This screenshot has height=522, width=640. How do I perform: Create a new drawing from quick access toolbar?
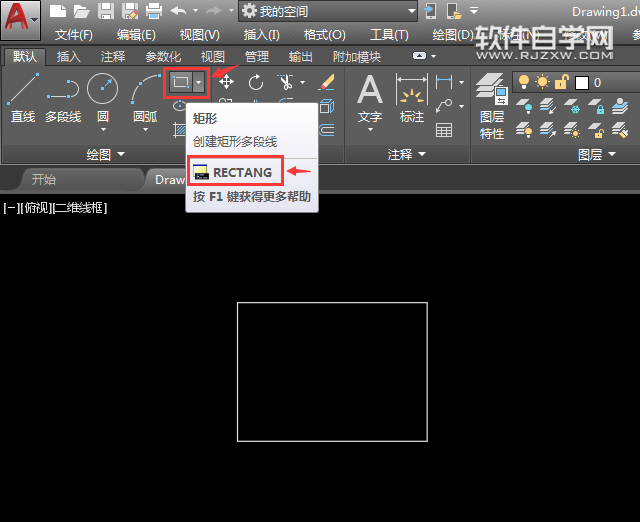pos(58,11)
